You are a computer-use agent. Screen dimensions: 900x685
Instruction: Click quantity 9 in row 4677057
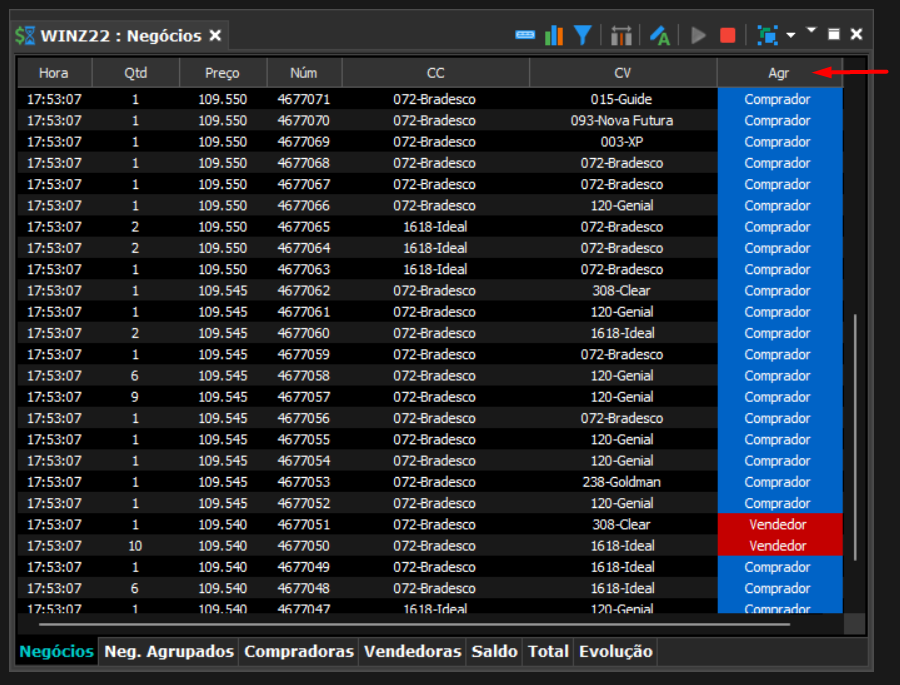point(135,397)
